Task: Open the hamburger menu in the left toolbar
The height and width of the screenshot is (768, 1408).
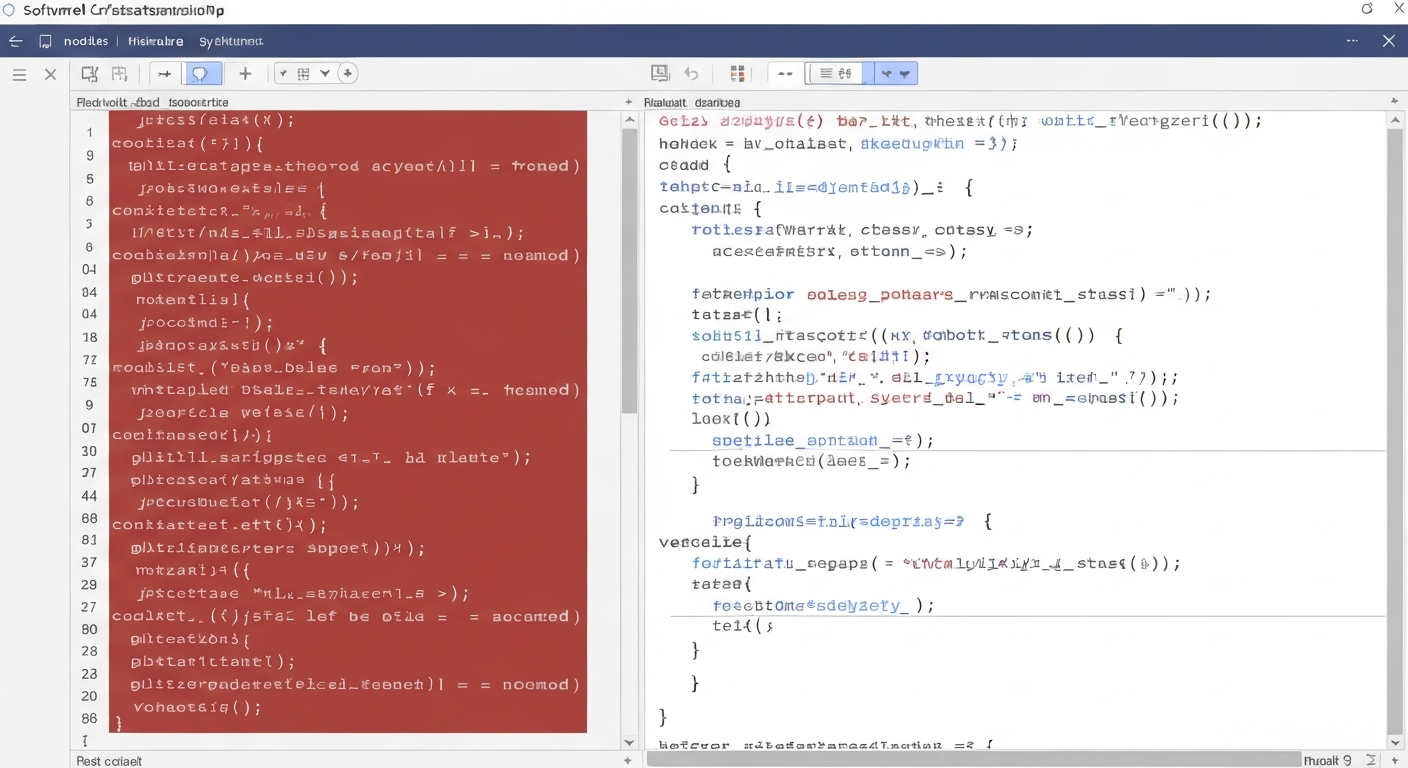Action: point(19,74)
